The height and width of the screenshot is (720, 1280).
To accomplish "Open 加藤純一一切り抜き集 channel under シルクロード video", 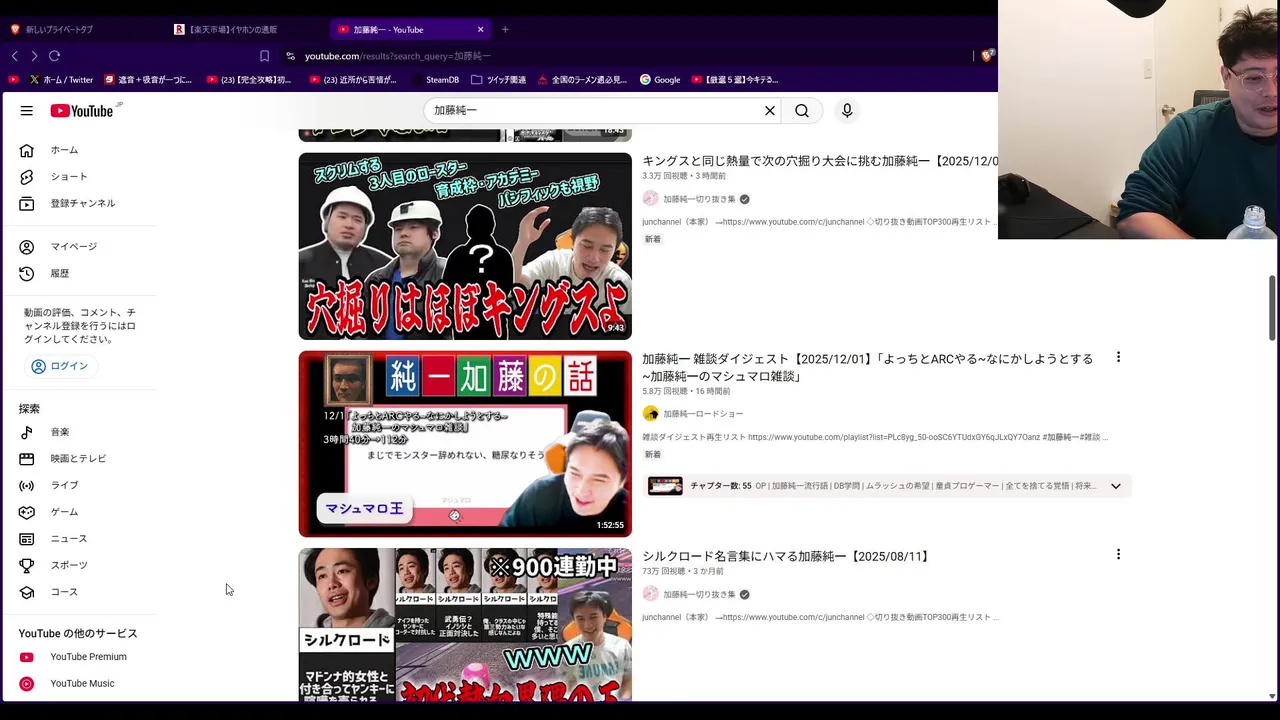I will [x=699, y=594].
